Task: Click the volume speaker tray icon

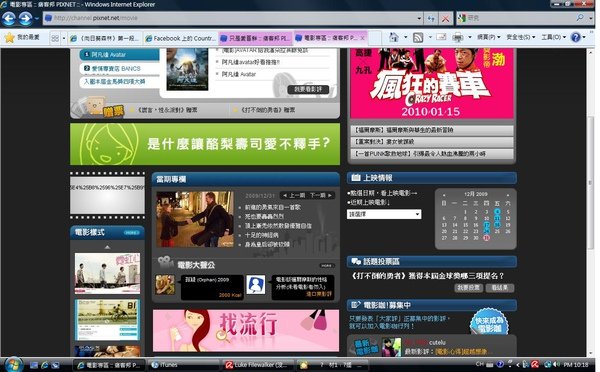Action: (x=557, y=364)
